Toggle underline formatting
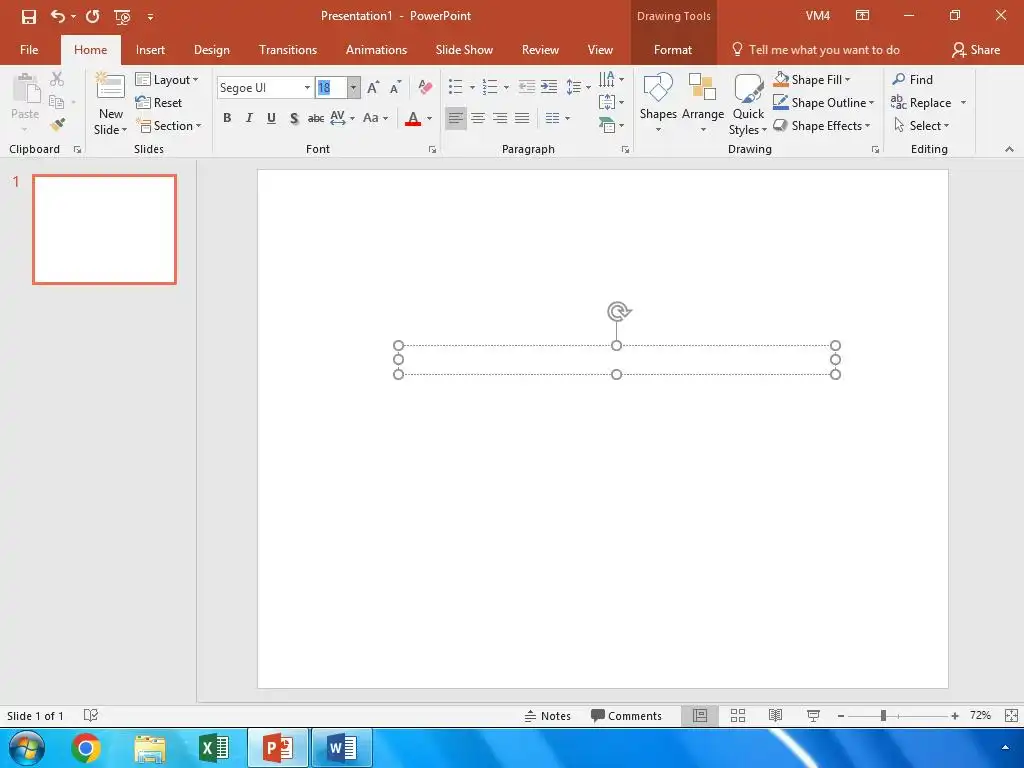1024x768 pixels. [271, 118]
